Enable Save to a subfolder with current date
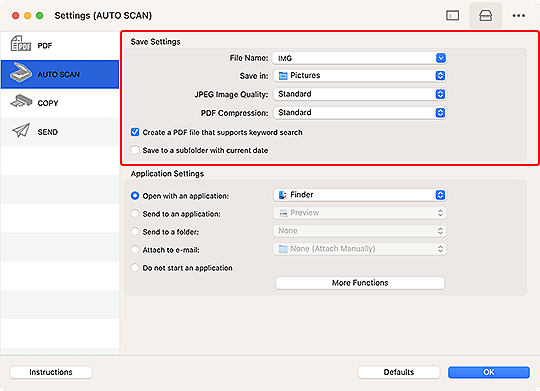The height and width of the screenshot is (391, 540). (135, 150)
